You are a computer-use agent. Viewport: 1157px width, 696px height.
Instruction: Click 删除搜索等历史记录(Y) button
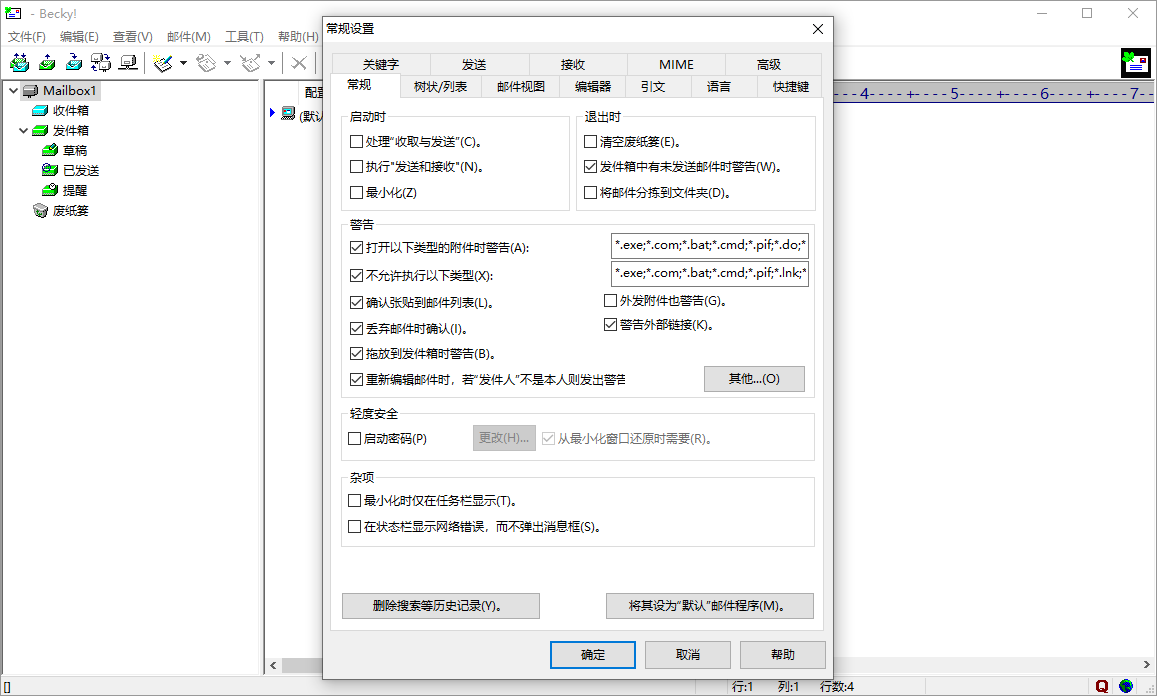pos(441,606)
